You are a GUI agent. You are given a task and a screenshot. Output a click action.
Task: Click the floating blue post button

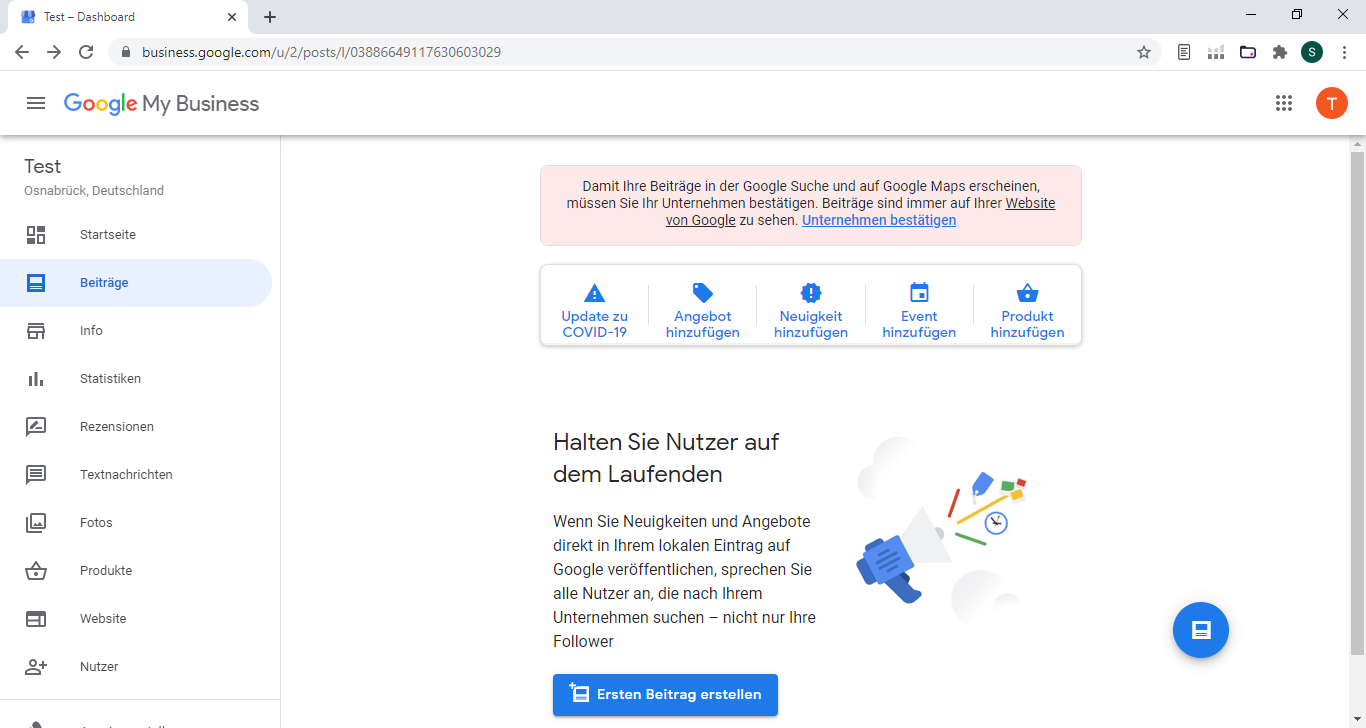tap(1201, 630)
